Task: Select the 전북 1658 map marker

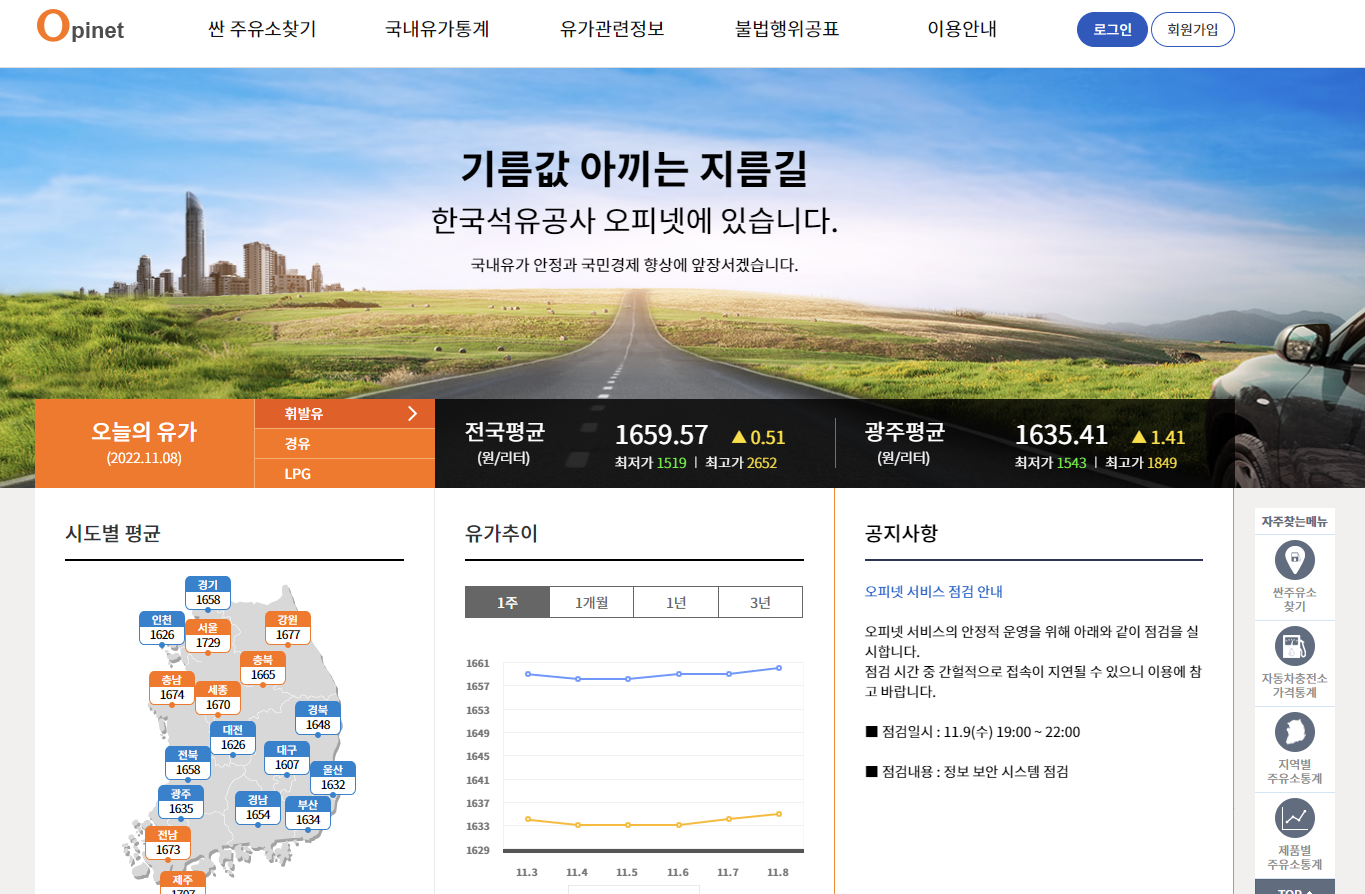Action: pyautogui.click(x=188, y=763)
